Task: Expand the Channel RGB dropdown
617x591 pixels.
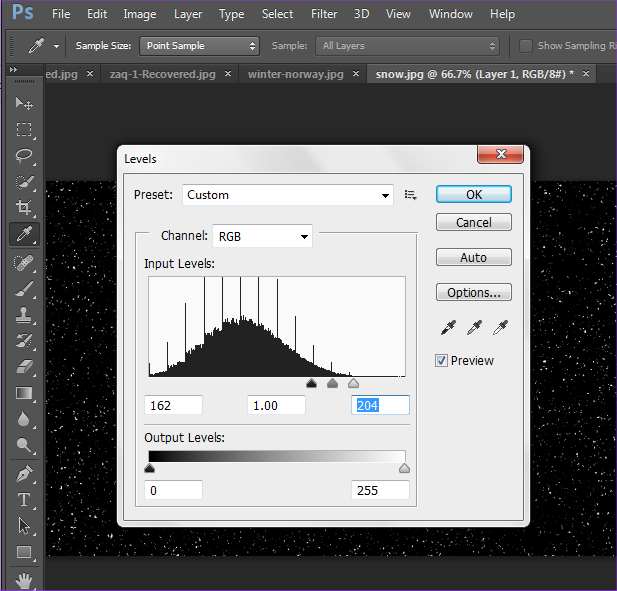Action: click(262, 236)
